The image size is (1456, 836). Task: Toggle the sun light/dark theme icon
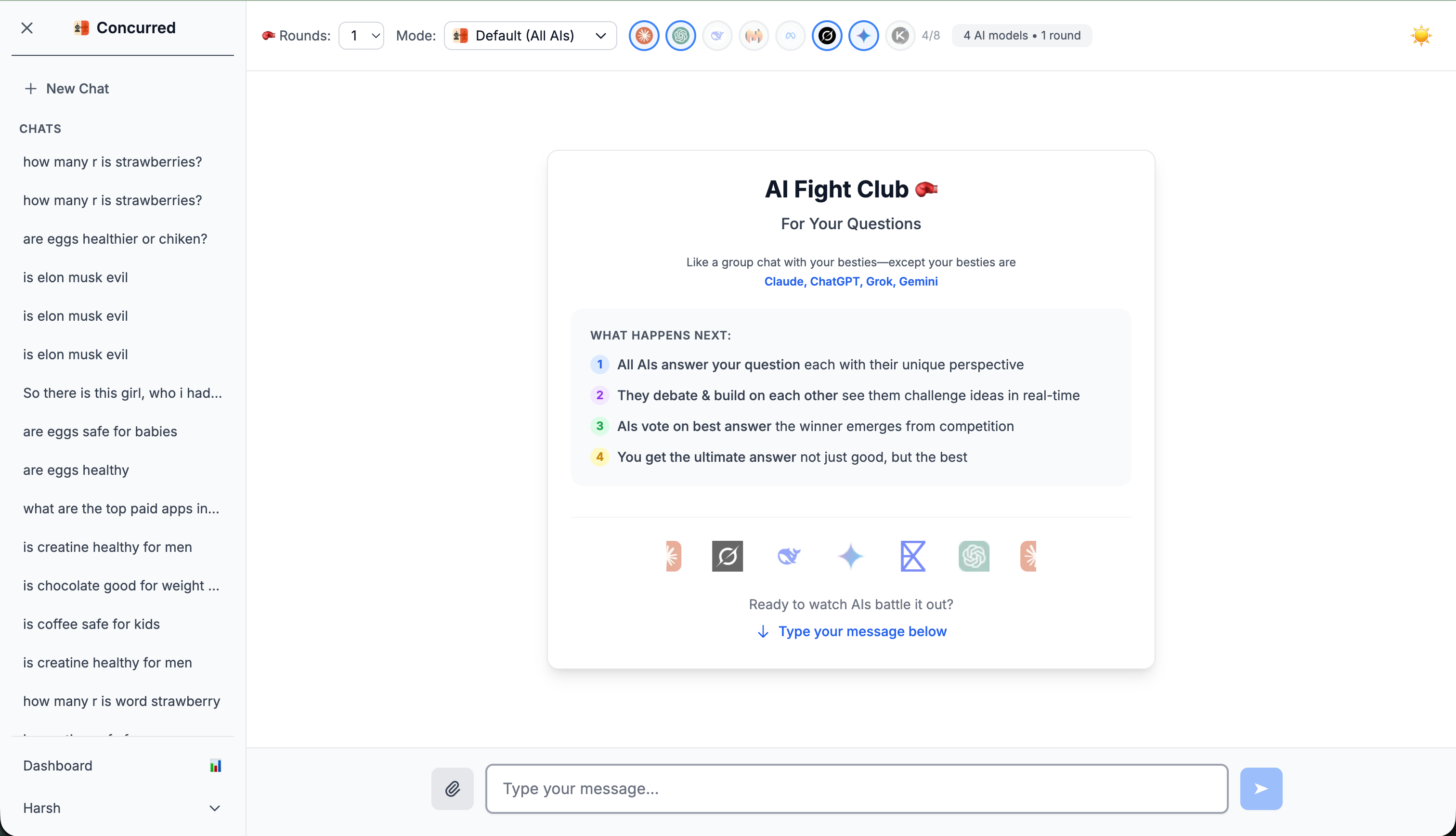(1420, 36)
